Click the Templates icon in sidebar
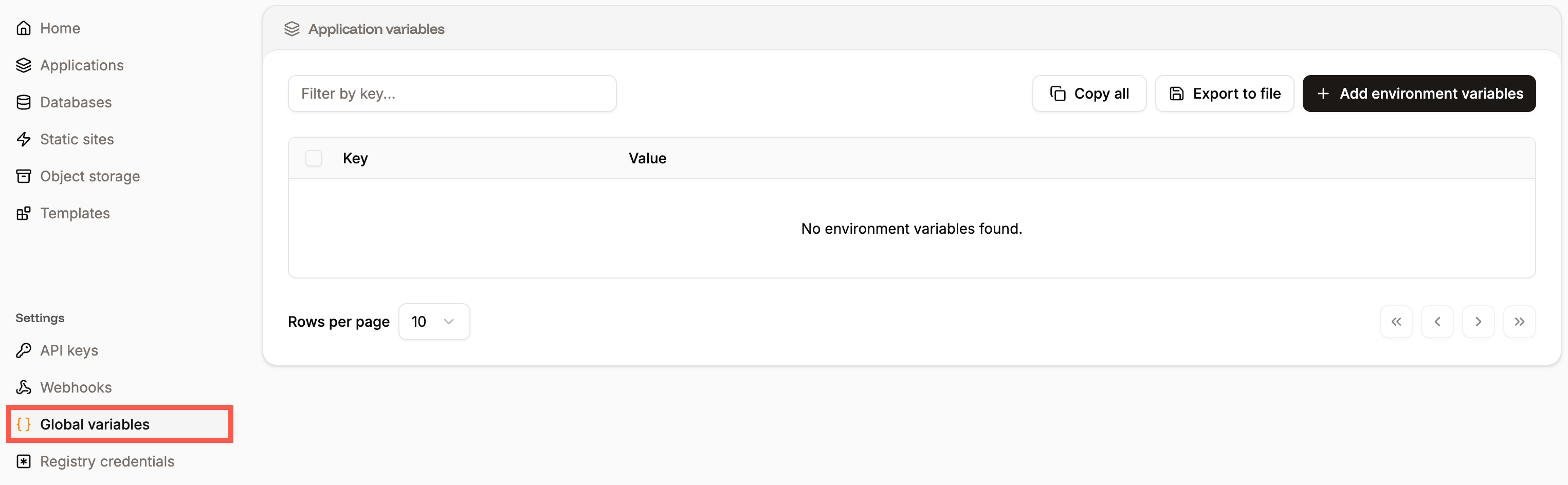This screenshot has width=1568, height=485. pyautogui.click(x=23, y=213)
